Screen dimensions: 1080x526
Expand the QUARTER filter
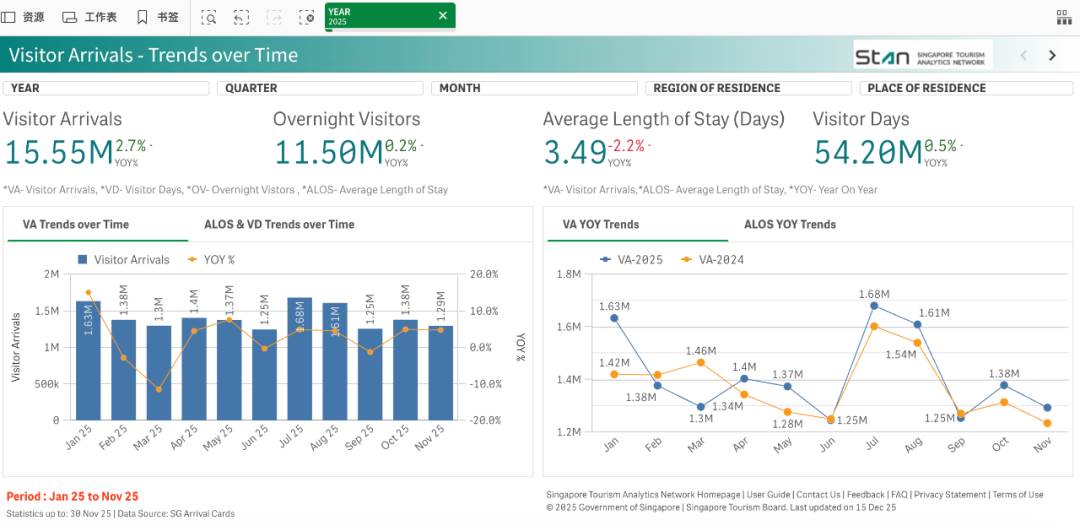pos(322,88)
